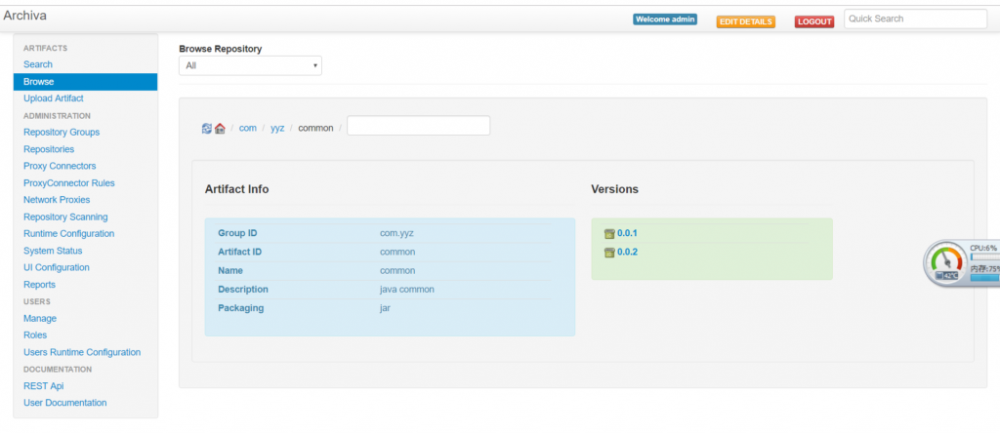This screenshot has height=433, width=1000.
Task: Click the Welcome admin badge
Action: click(665, 19)
